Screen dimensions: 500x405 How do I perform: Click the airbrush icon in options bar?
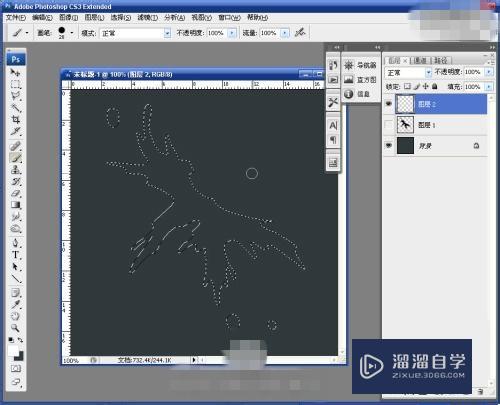(x=300, y=33)
